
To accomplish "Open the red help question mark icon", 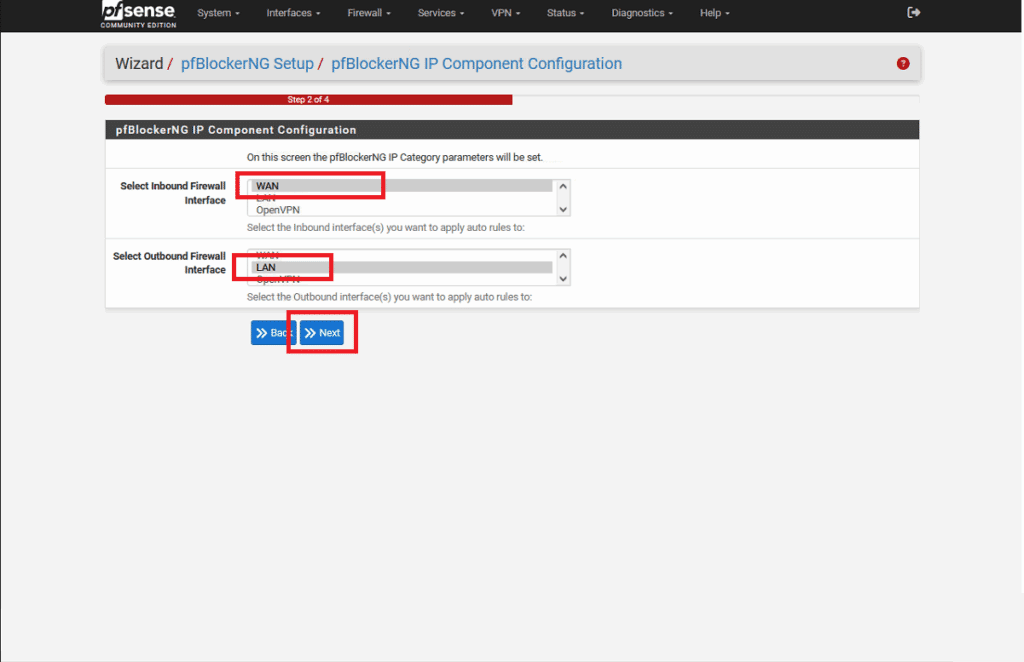I will [903, 63].
